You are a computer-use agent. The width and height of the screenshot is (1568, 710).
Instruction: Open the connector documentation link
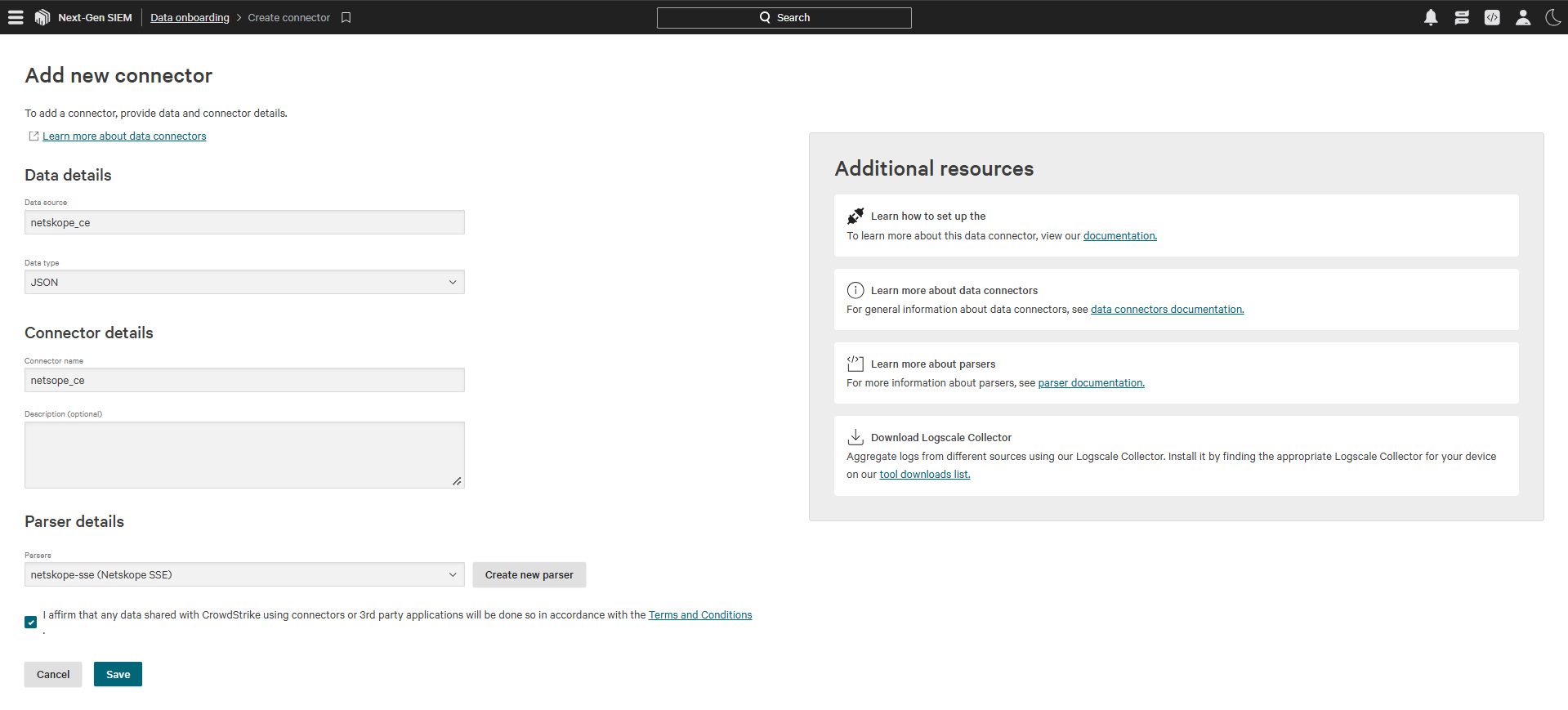point(1120,236)
